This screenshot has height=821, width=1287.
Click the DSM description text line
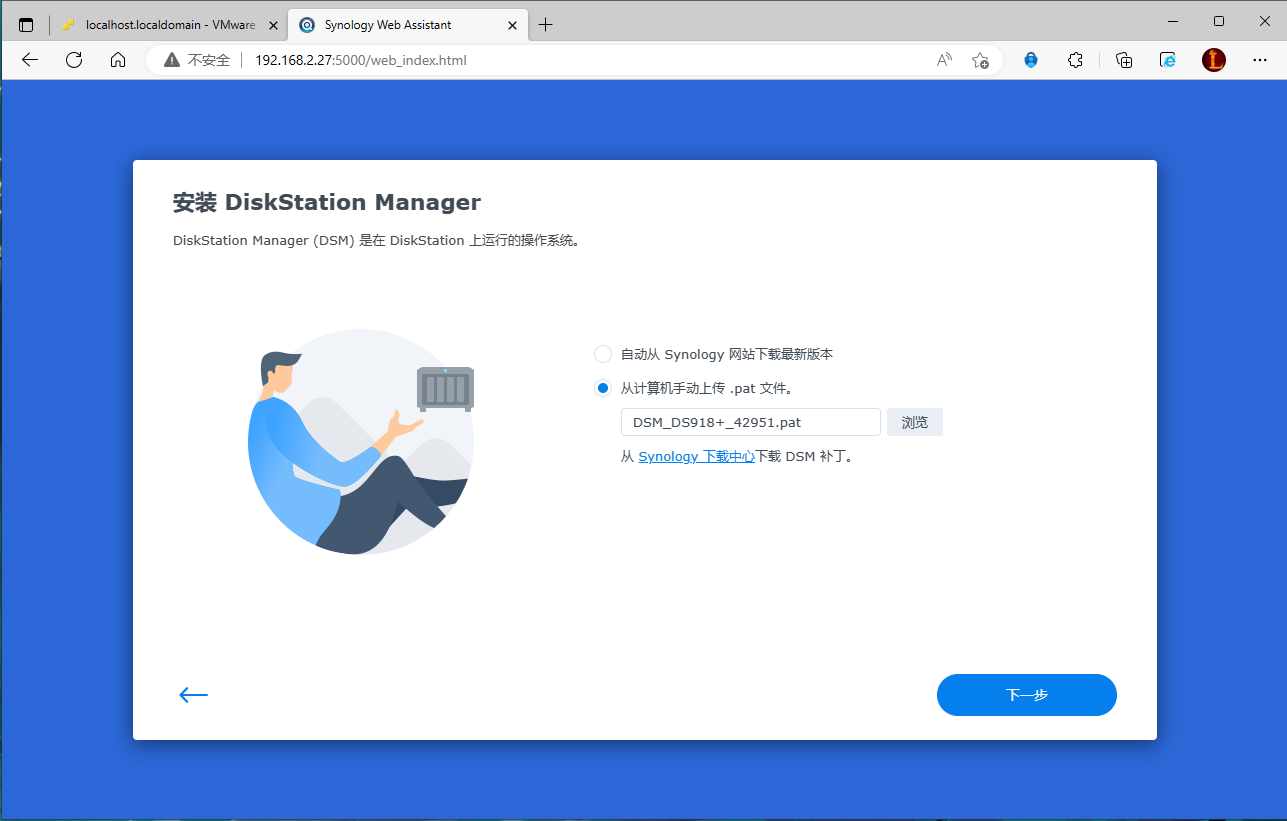click(376, 241)
